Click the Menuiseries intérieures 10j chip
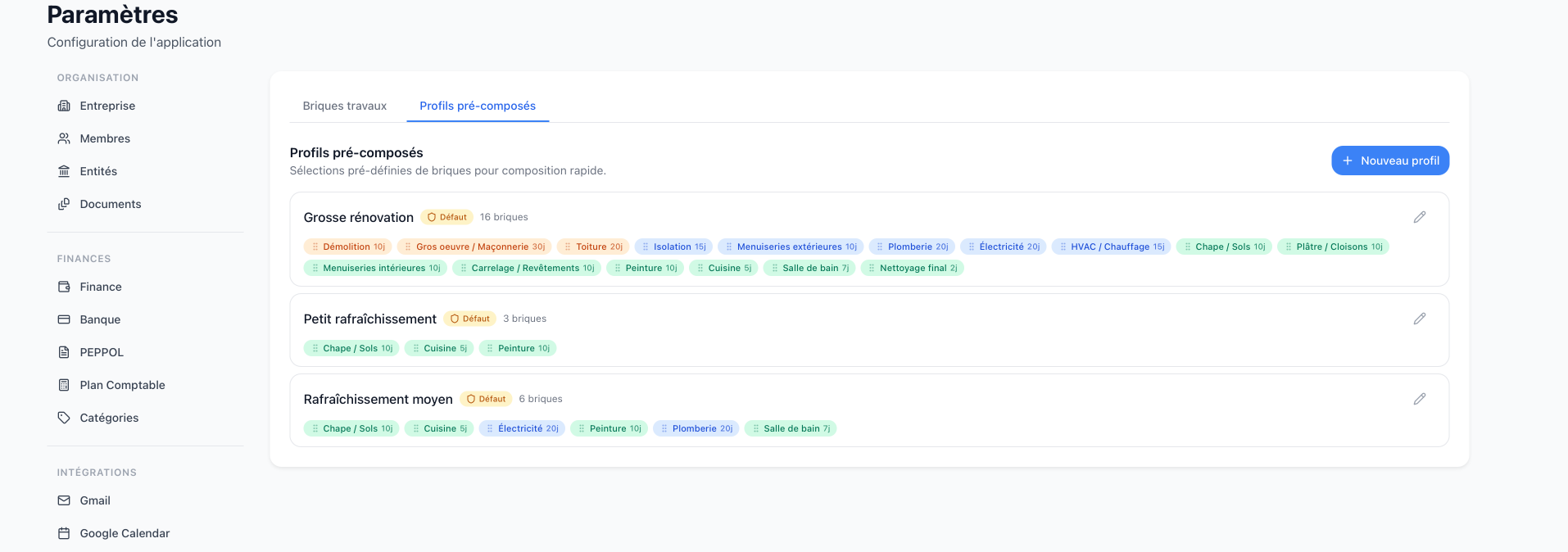The height and width of the screenshot is (552, 1568). click(375, 268)
